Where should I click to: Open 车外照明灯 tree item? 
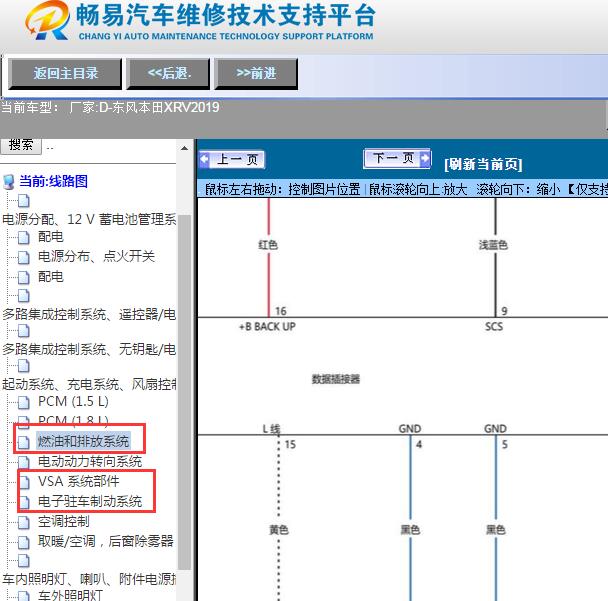click(70, 595)
